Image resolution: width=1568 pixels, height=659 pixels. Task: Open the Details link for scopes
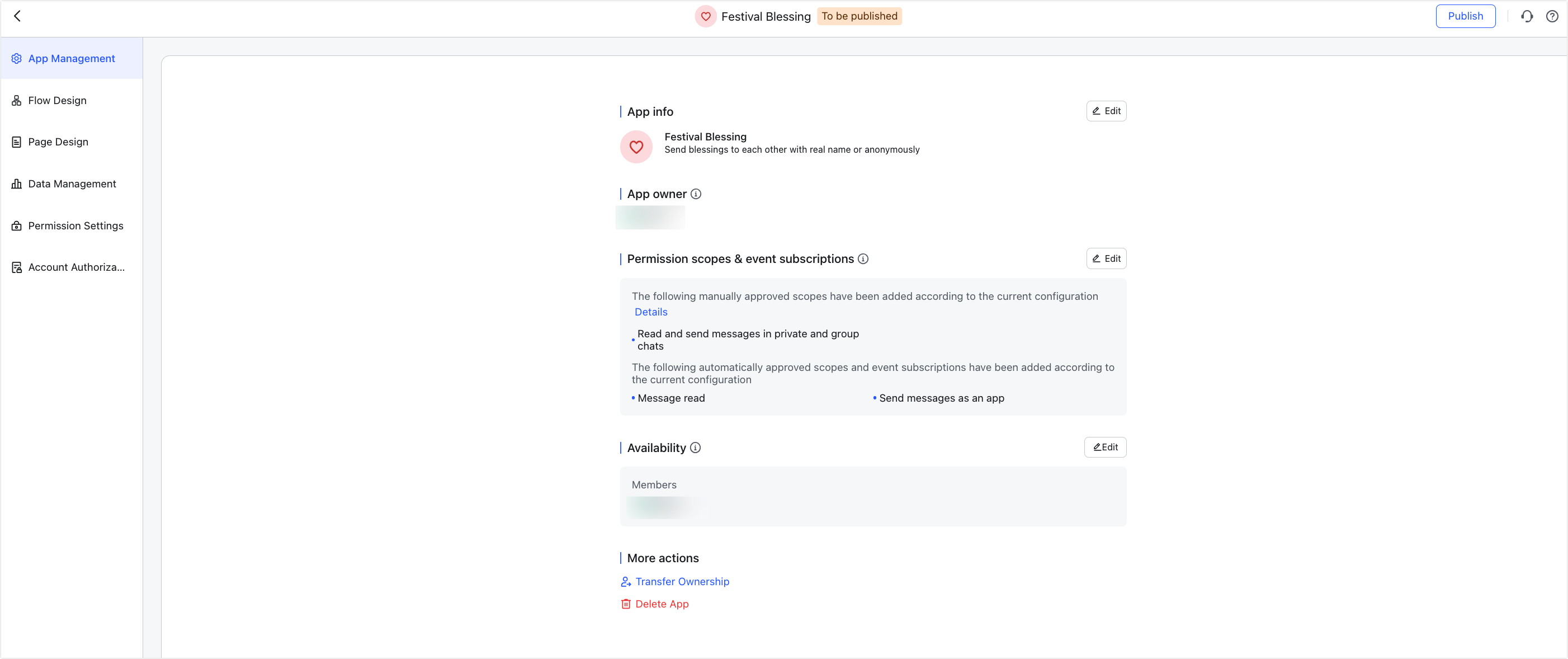pyautogui.click(x=651, y=312)
